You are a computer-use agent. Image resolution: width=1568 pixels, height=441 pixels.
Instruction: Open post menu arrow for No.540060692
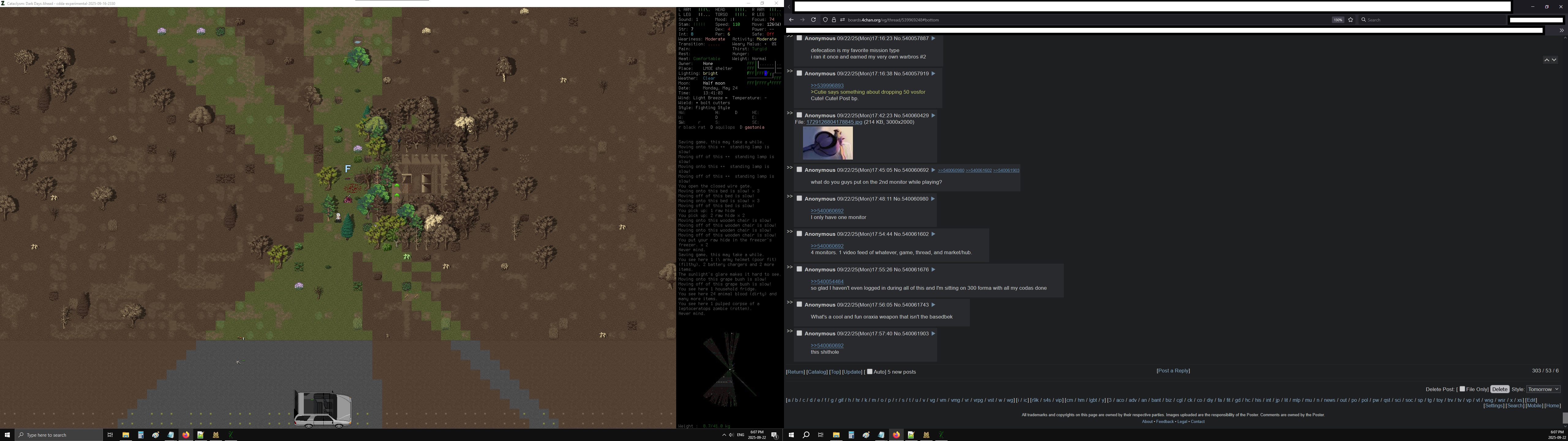coord(933,170)
